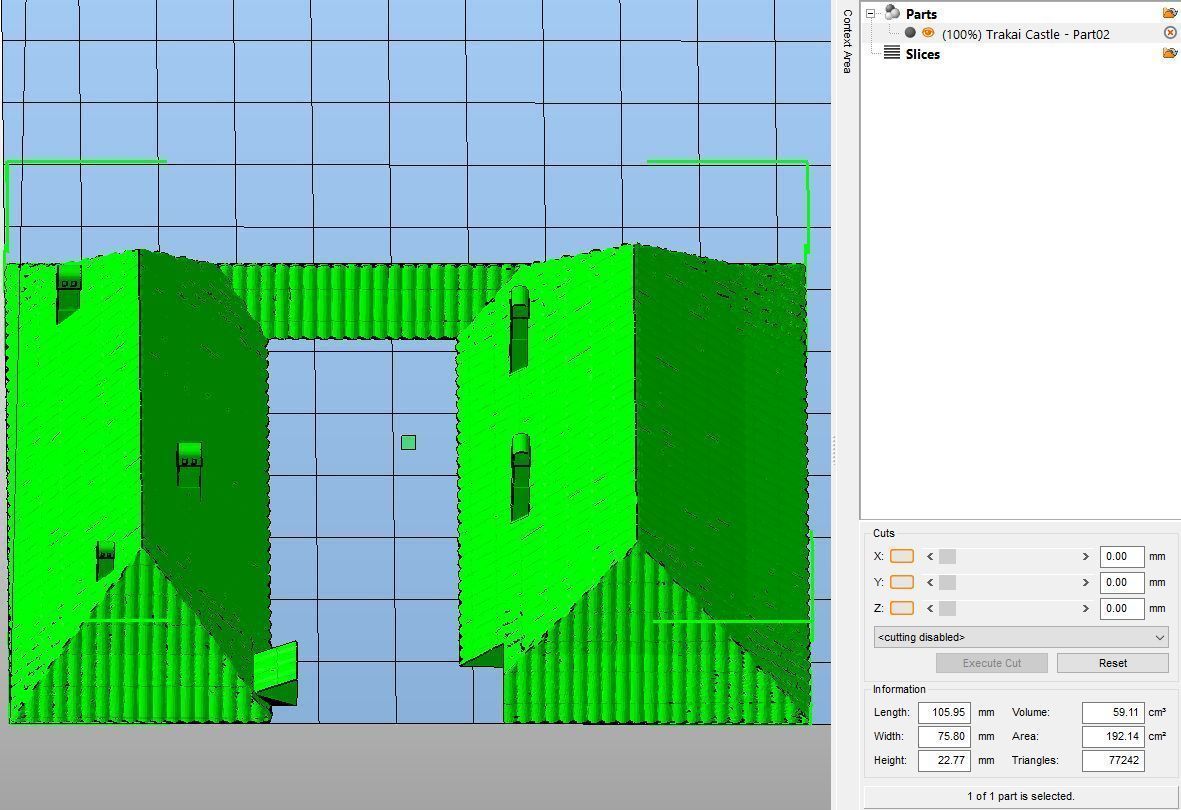Screen dimensions: 1181x810
Task: Click the Context Area vertical tab
Action: tap(847, 41)
